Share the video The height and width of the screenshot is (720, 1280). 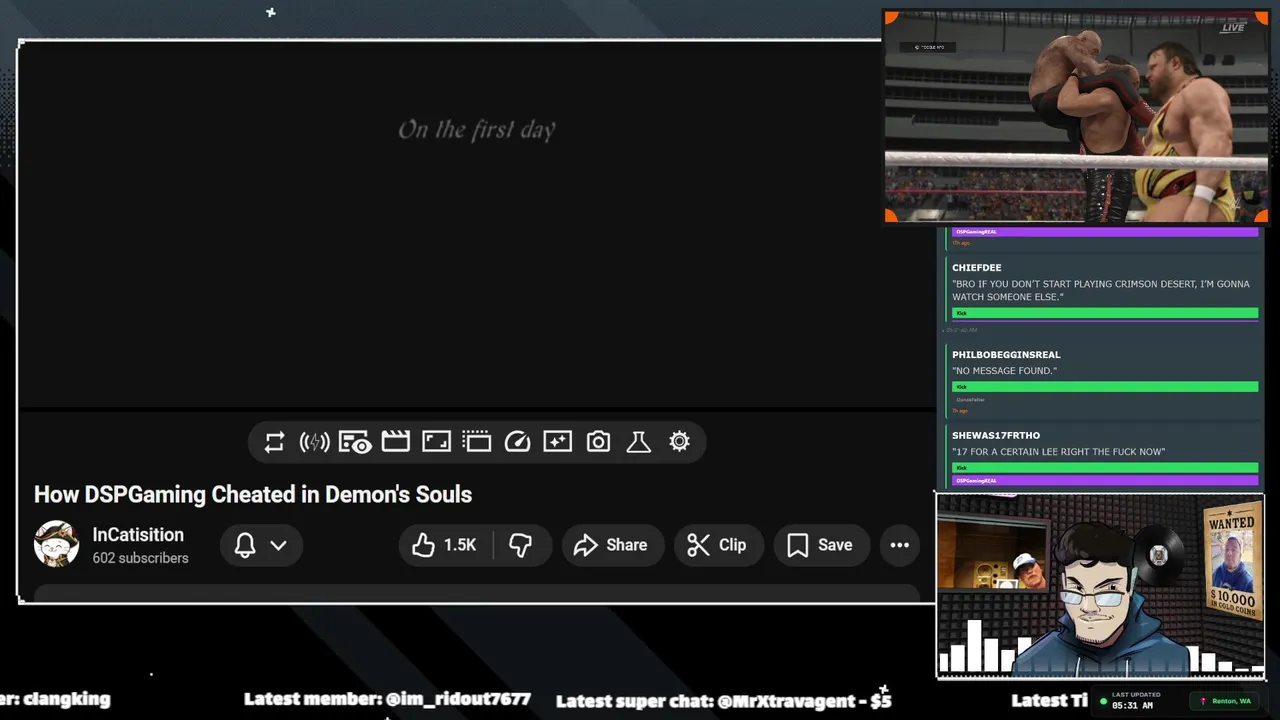(612, 545)
